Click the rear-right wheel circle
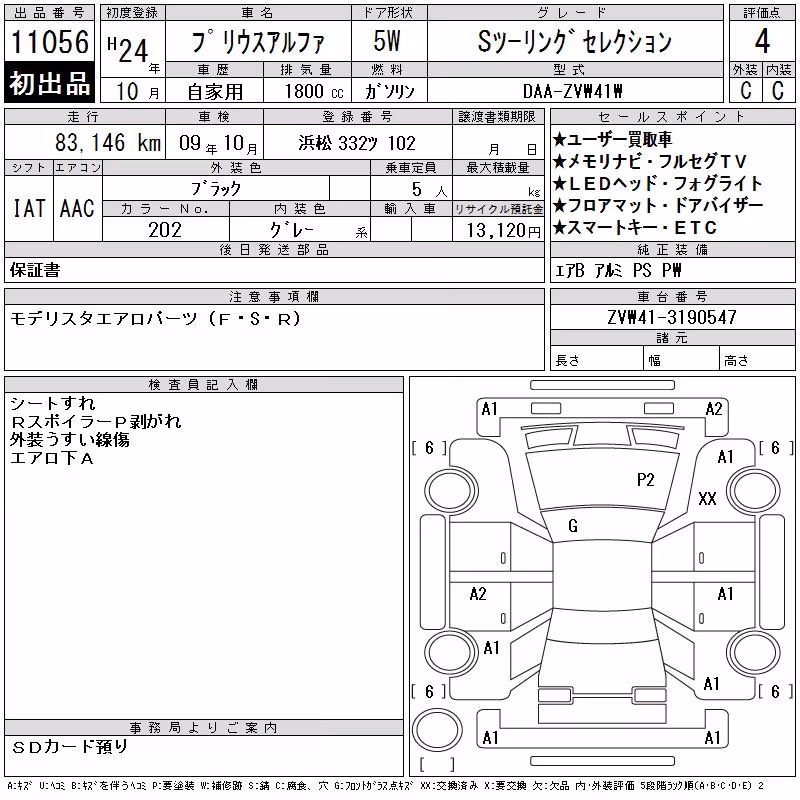Image resolution: width=800 pixels, height=800 pixels. (x=754, y=652)
